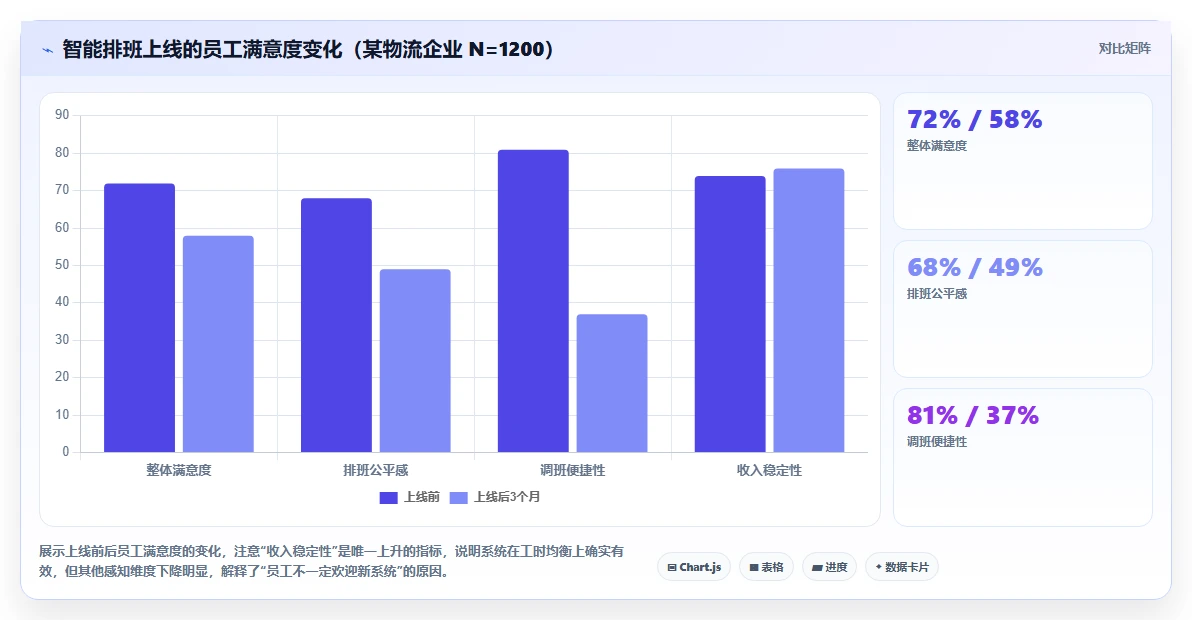Click the 上线前 bar for 排班公平感
Viewport: 1192px width, 620px height.
click(336, 325)
